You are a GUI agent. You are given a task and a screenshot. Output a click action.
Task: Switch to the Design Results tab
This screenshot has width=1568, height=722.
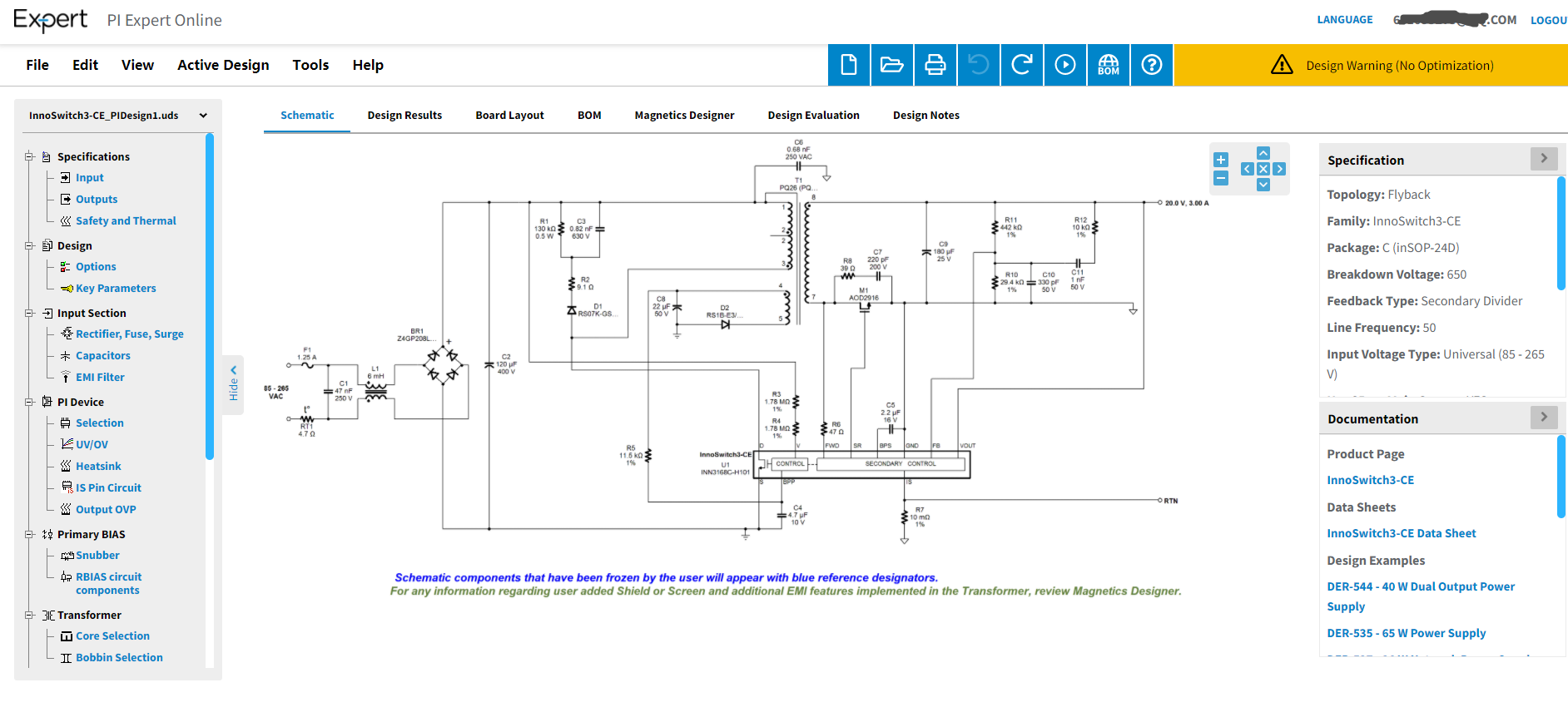pyautogui.click(x=404, y=116)
